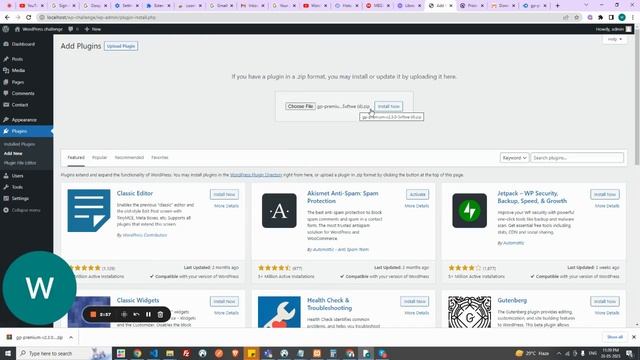
Task: Click the Jetpack plugin icon
Action: pyautogui.click(x=469, y=211)
